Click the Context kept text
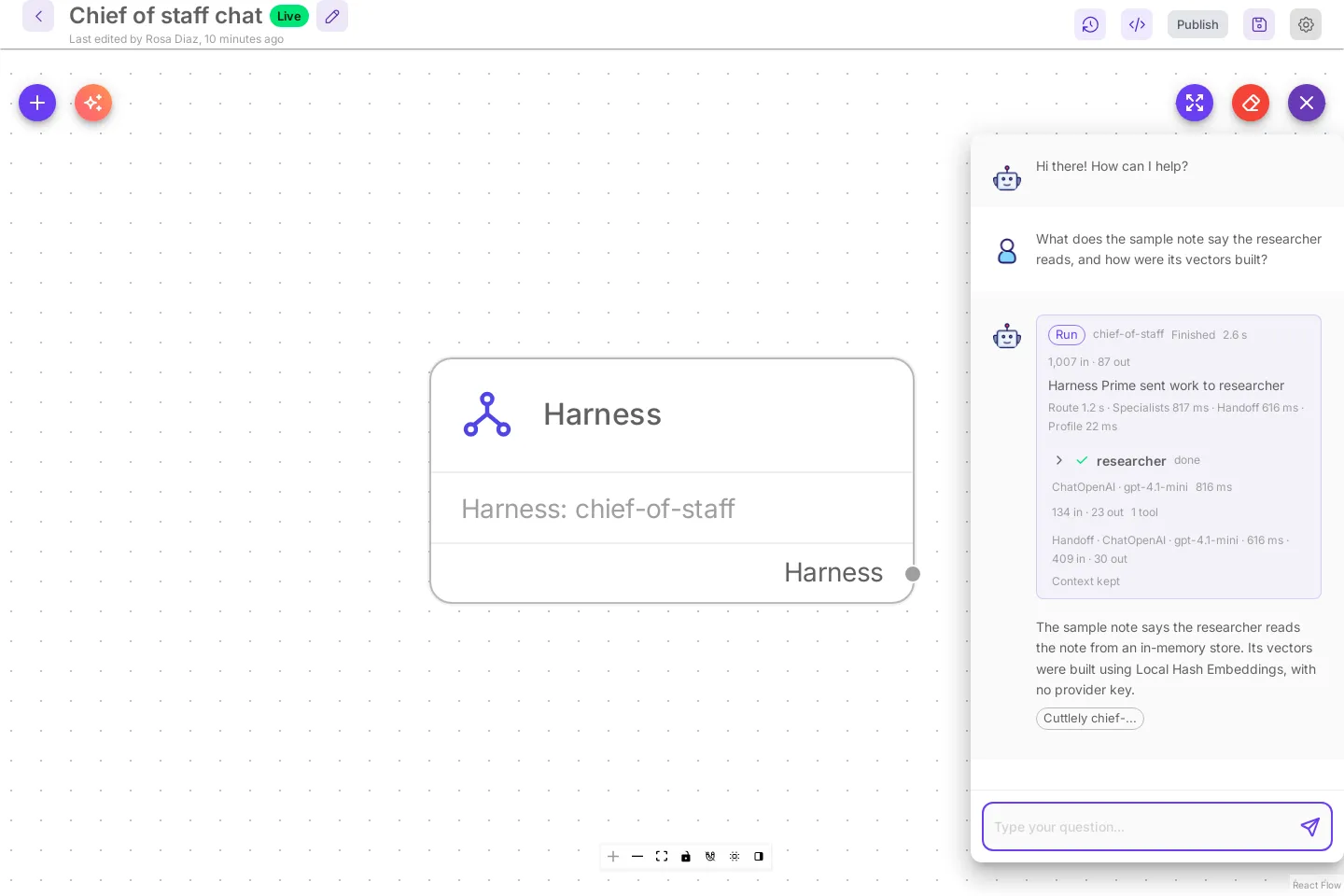The image size is (1344, 896). 1085,581
